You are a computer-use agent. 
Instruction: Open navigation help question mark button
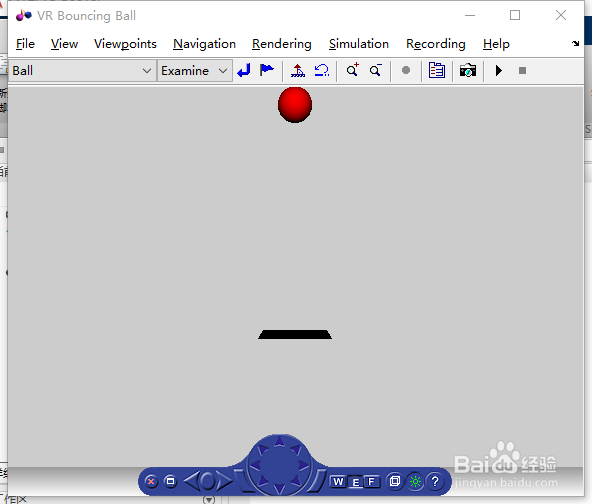[x=435, y=482]
